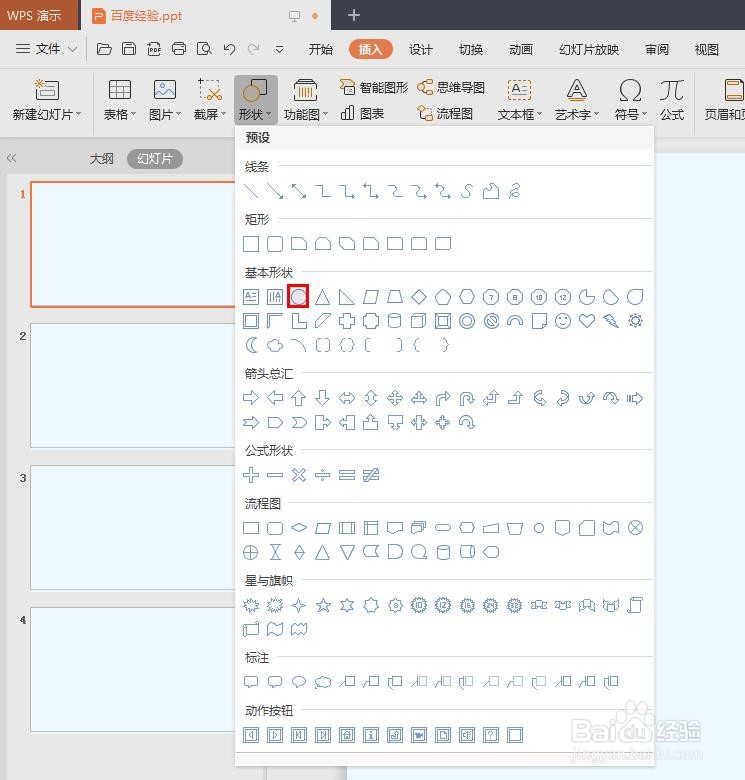745x780 pixels.
Task: Pick the straight line shape
Action: point(251,191)
